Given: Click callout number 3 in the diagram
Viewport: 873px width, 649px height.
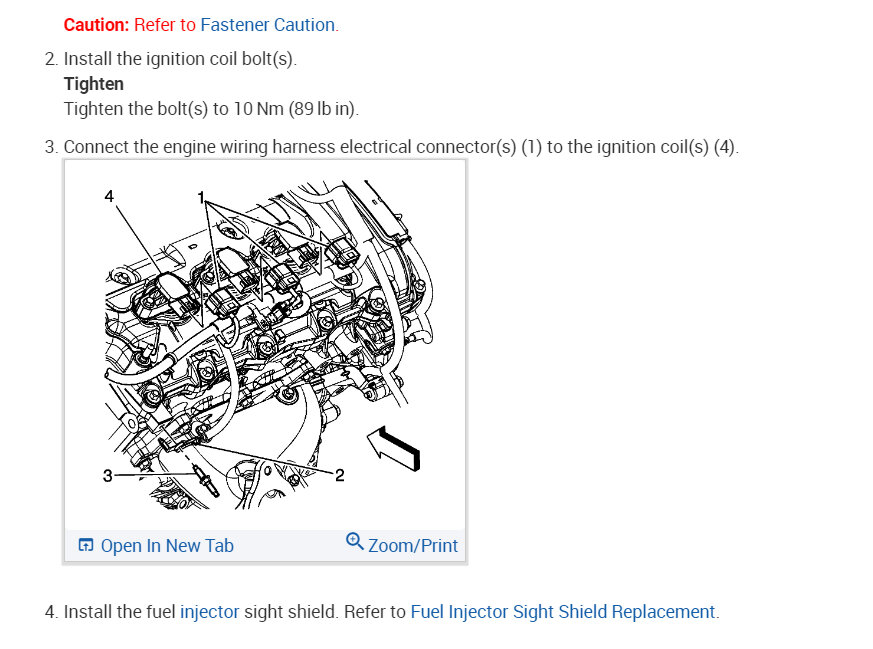Looking at the screenshot, I should (x=107, y=475).
